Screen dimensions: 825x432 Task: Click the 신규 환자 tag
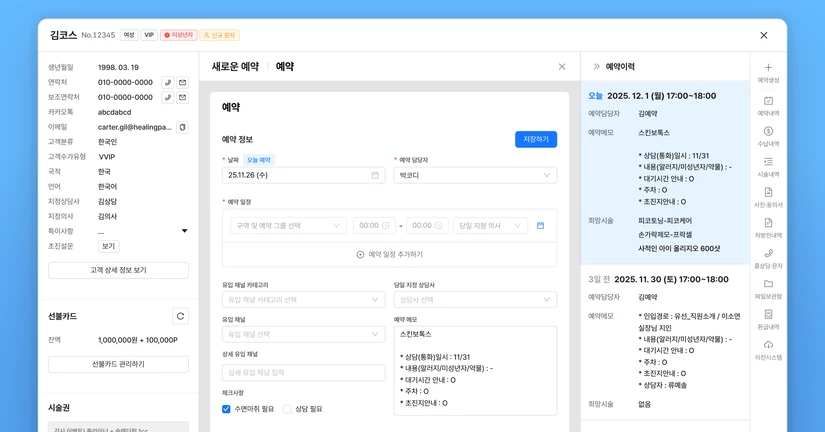tap(219, 35)
